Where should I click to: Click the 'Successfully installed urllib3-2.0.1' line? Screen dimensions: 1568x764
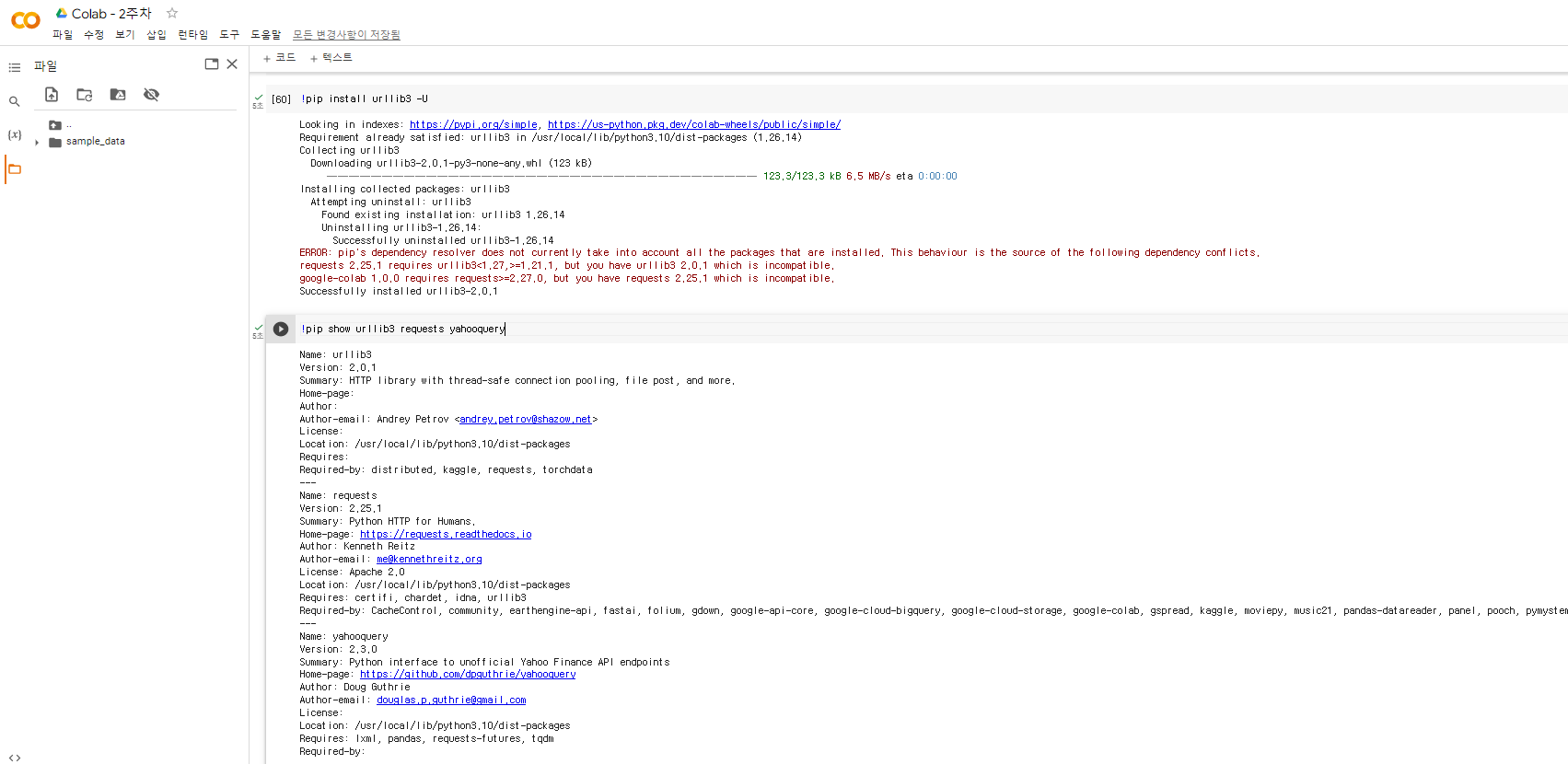pos(399,292)
